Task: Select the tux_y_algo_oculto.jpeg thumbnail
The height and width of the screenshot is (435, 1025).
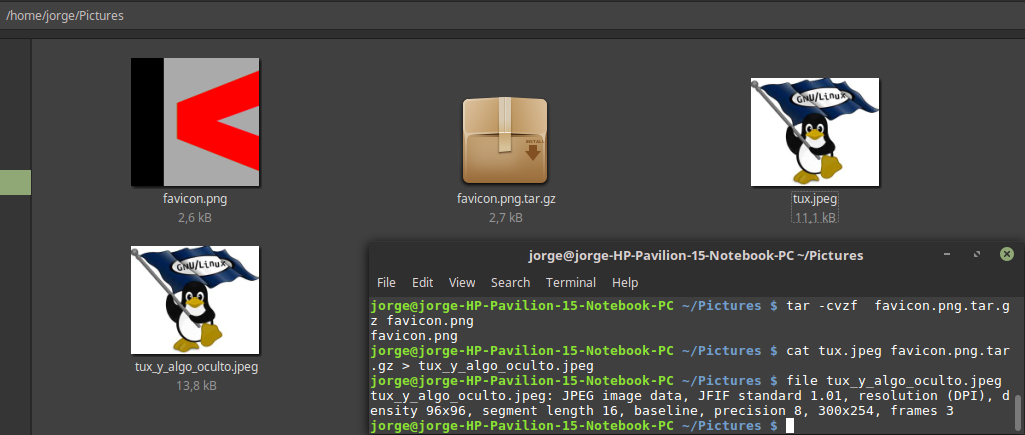Action: pos(195,300)
